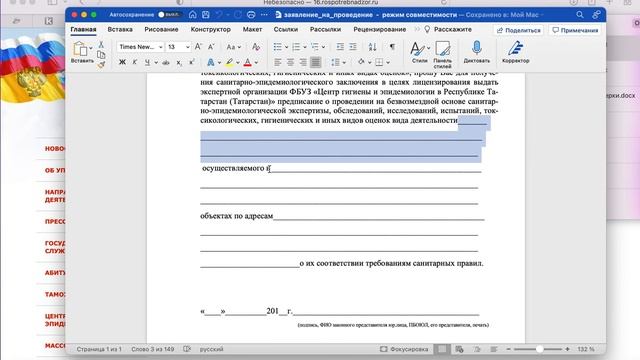Image resolution: width=640 pixels, height=360 pixels.
Task: Start Dictate (Диктовать)
Action: (x=476, y=52)
